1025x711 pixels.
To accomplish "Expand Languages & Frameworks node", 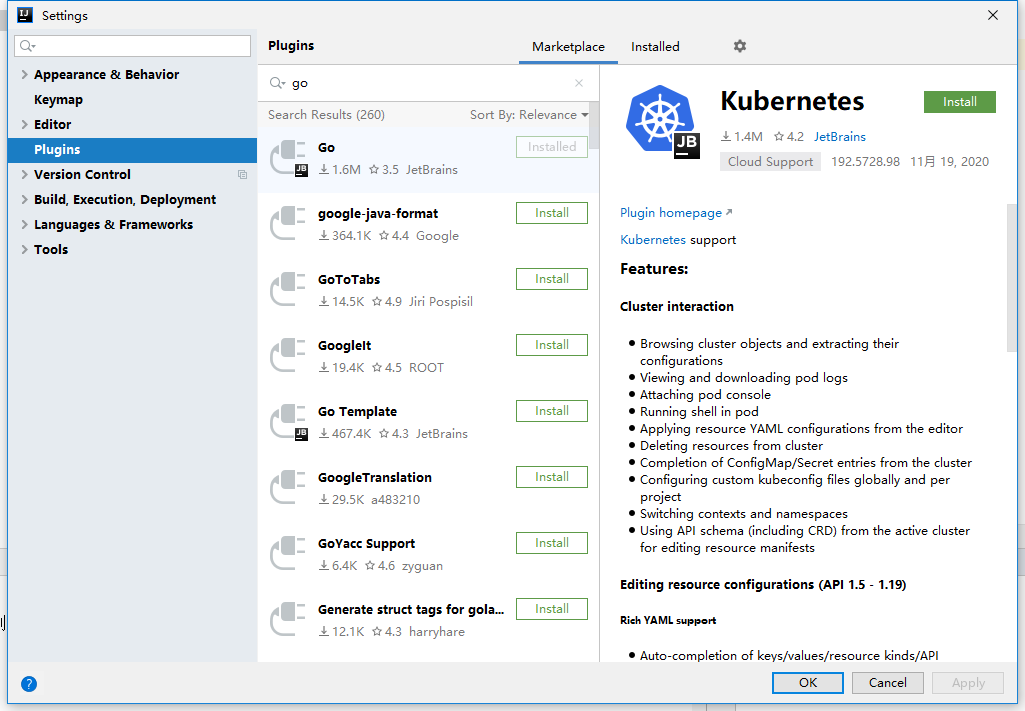I will (24, 224).
